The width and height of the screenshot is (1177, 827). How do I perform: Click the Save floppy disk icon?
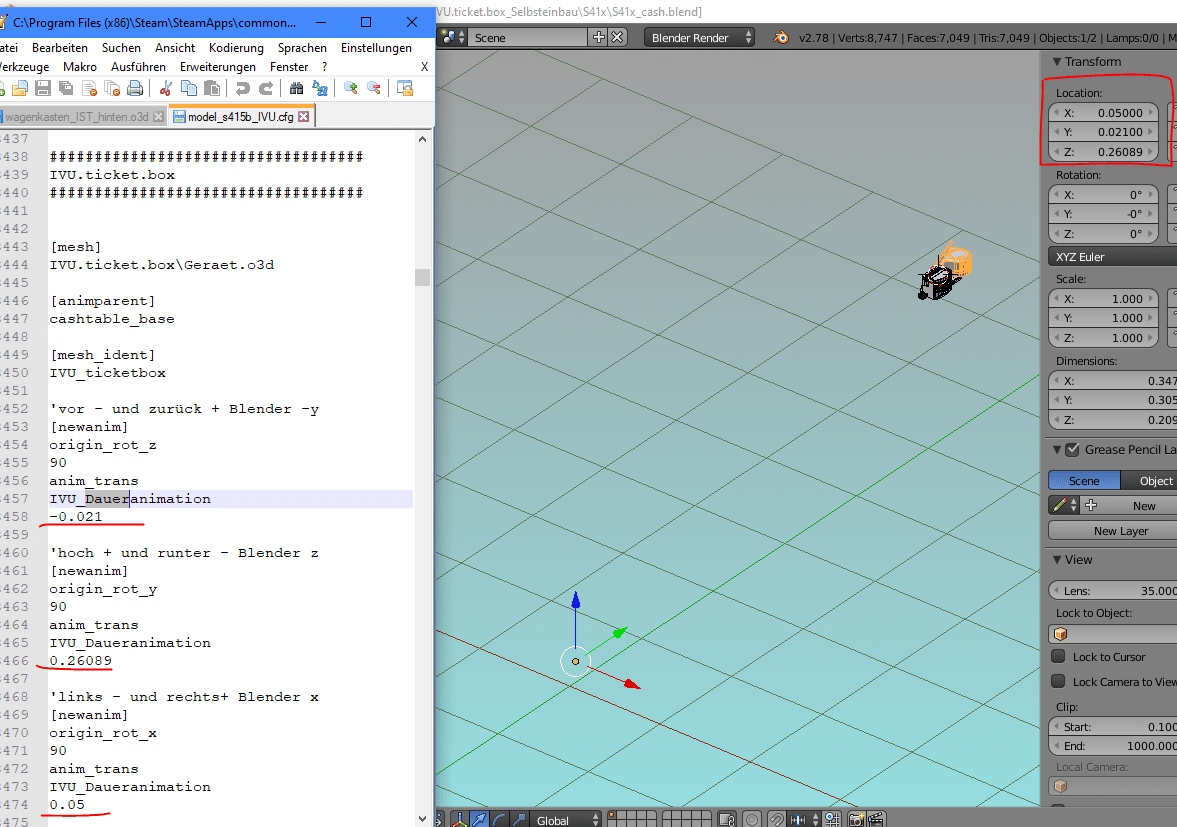[x=43, y=89]
